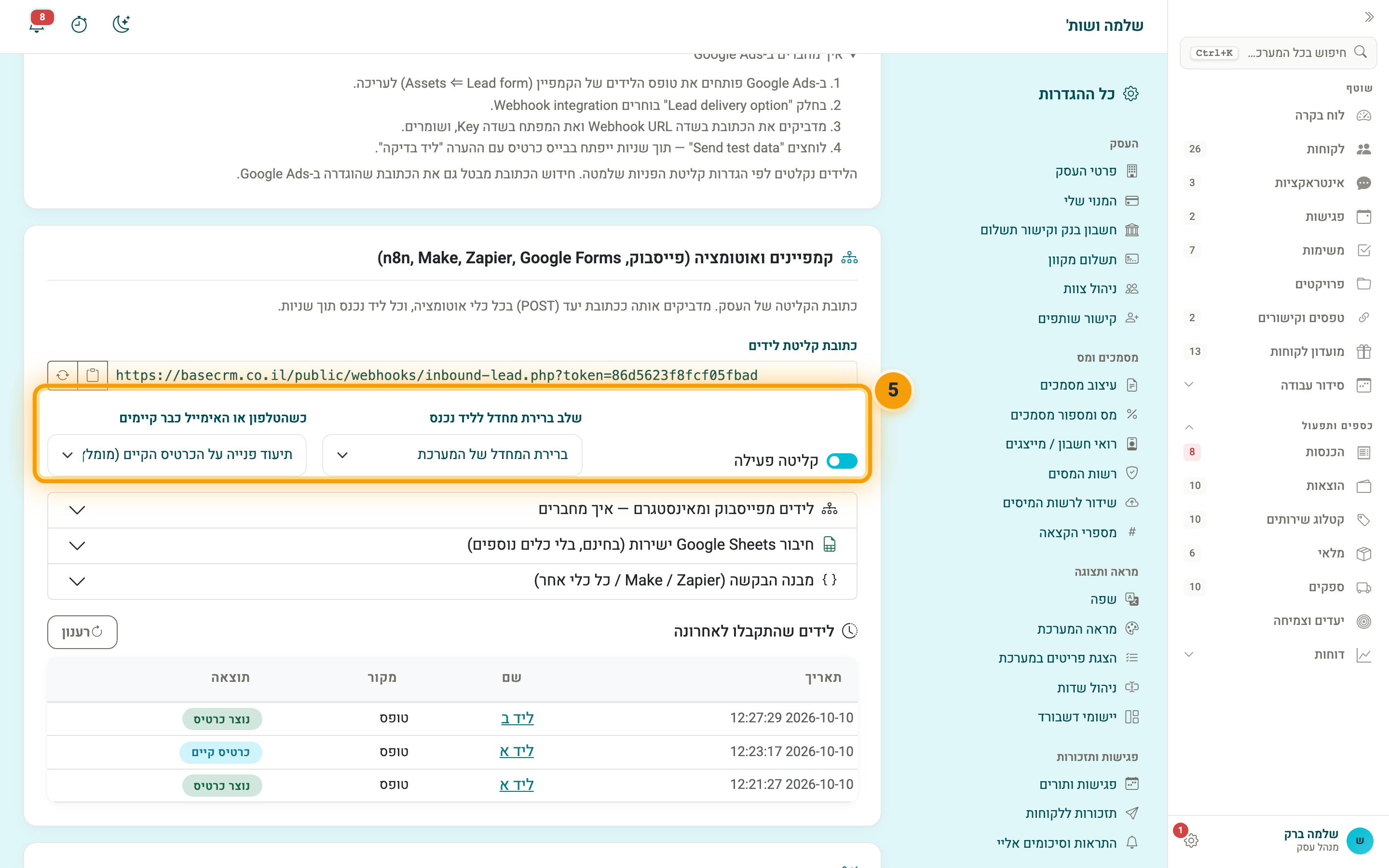1389x868 pixels.
Task: Regenerate the webhook token with the refresh icon
Action: pyautogui.click(x=63, y=376)
